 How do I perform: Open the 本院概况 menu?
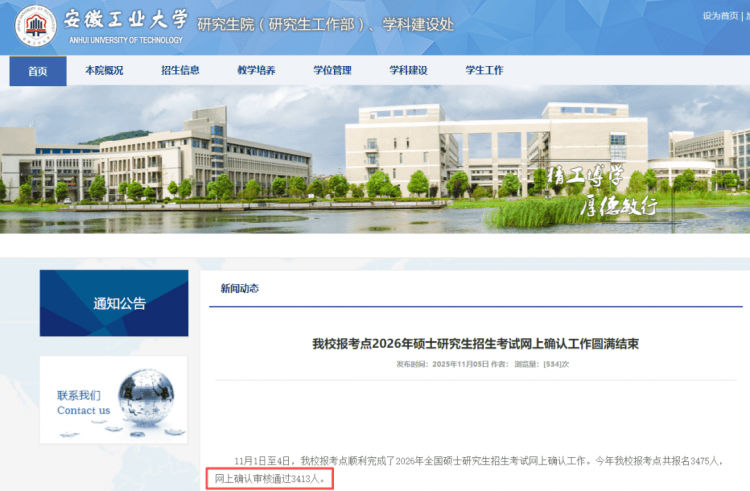tap(104, 71)
